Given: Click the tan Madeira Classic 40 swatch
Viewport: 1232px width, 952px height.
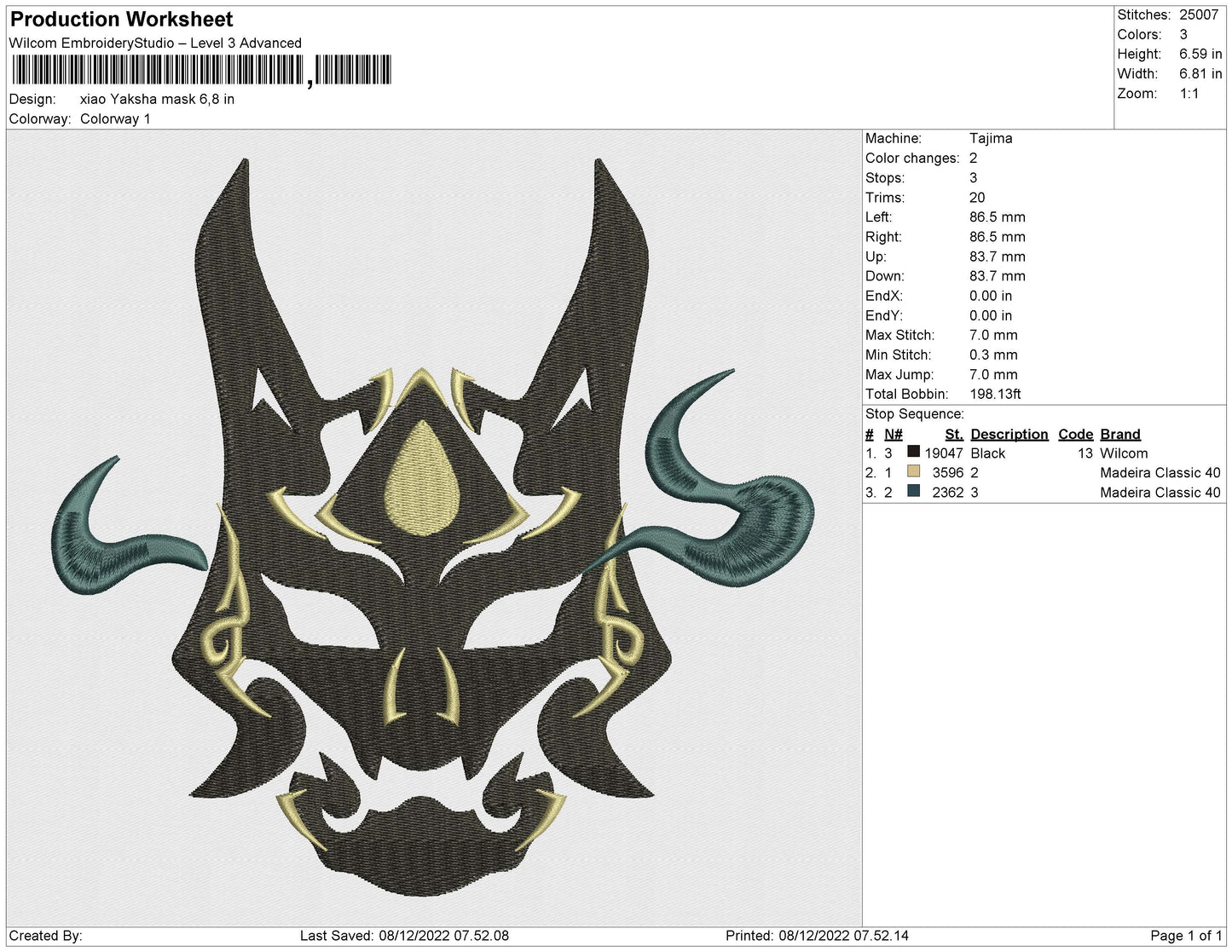Looking at the screenshot, I should tap(915, 473).
